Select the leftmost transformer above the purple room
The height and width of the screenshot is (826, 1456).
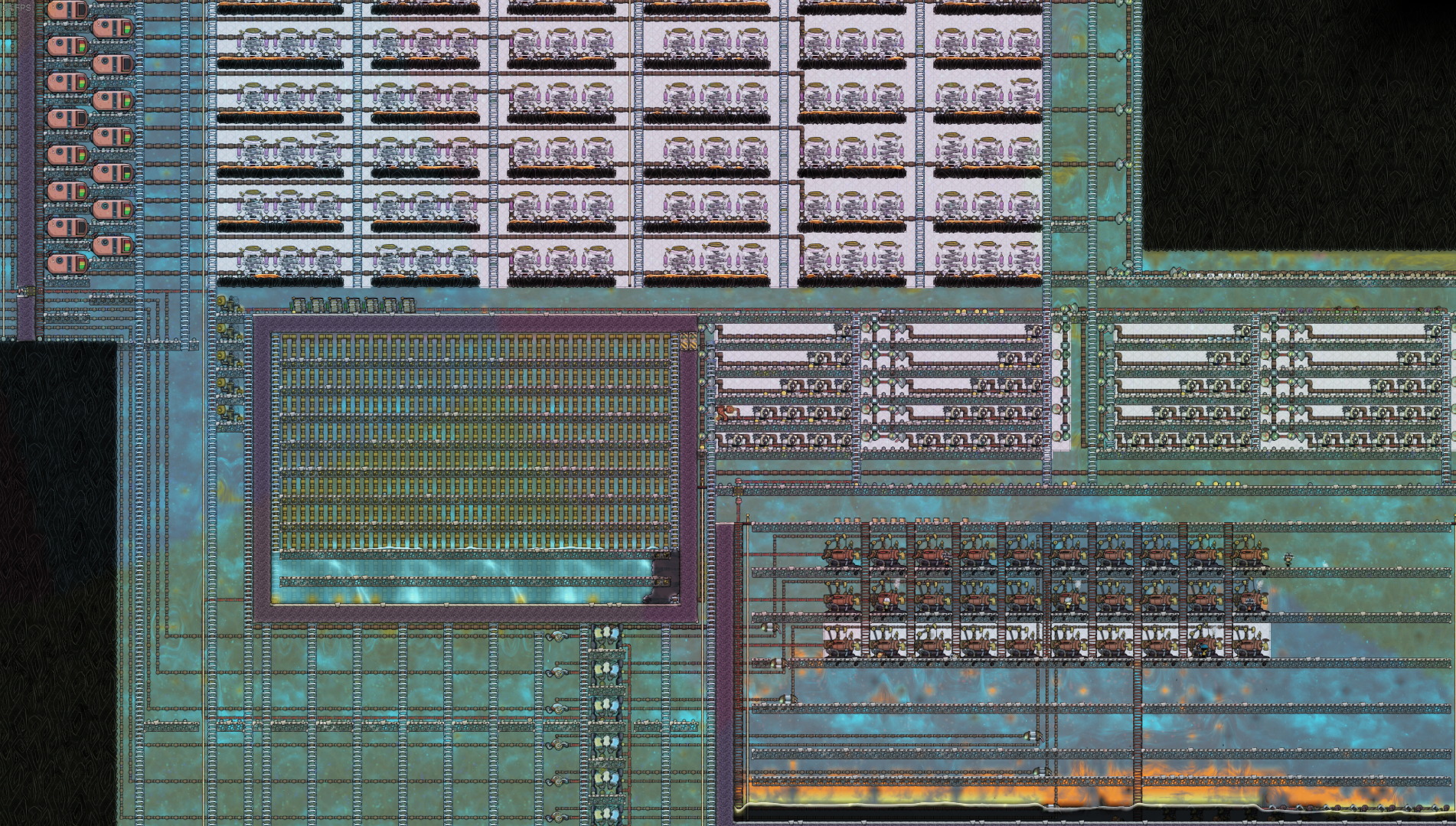pos(299,305)
